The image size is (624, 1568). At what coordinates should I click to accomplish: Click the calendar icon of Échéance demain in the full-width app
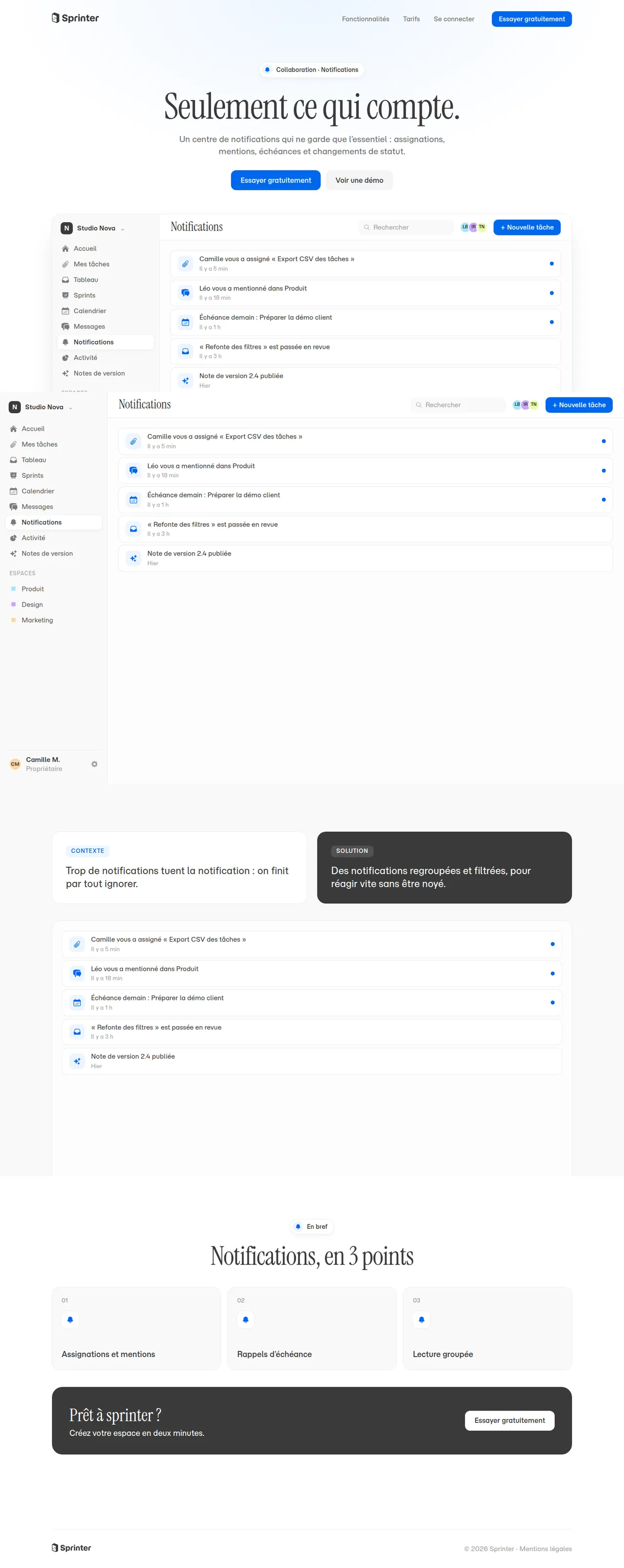coord(133,500)
